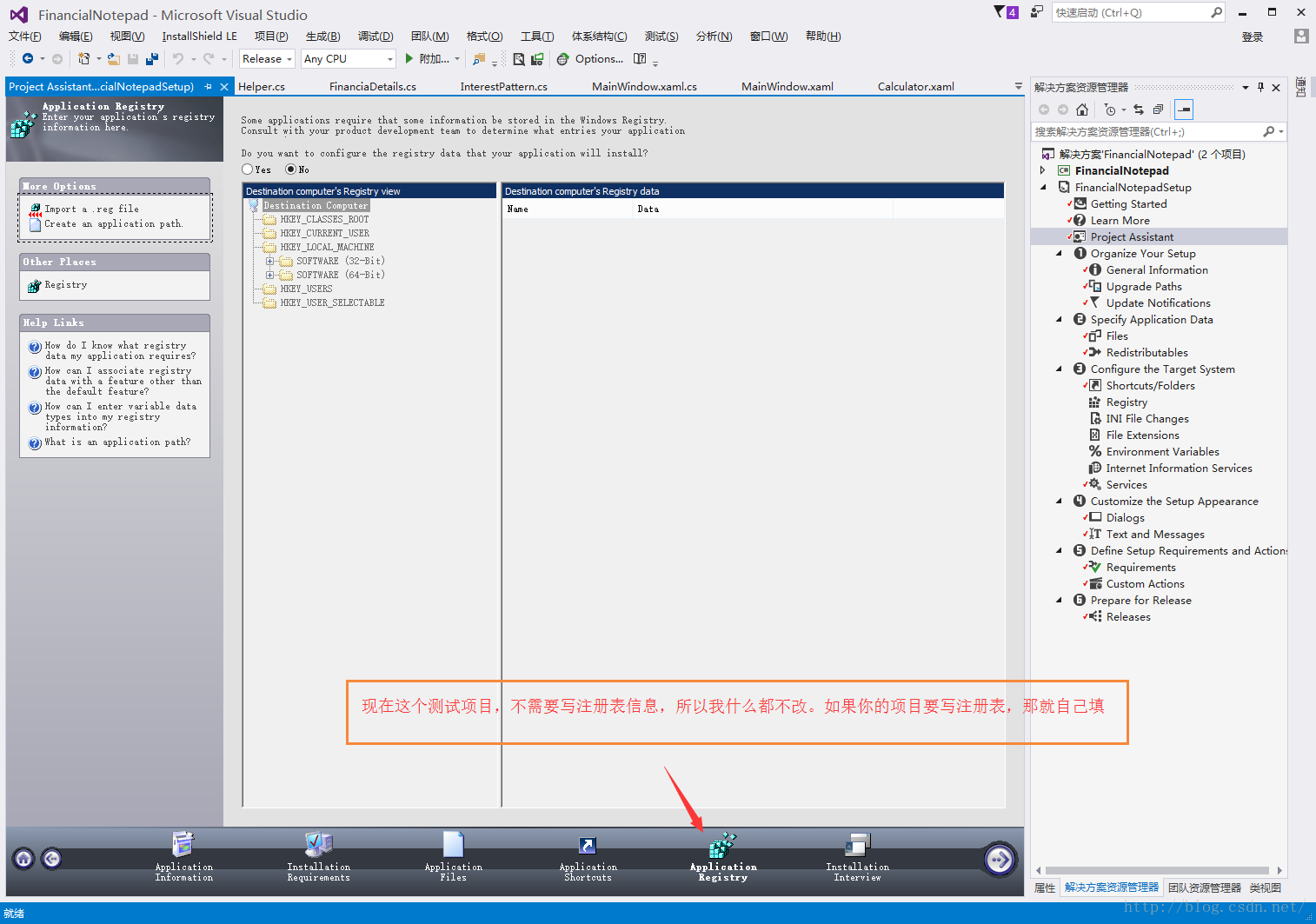Open the Installation Interview step icon
The image size is (1316, 924).
[857, 844]
